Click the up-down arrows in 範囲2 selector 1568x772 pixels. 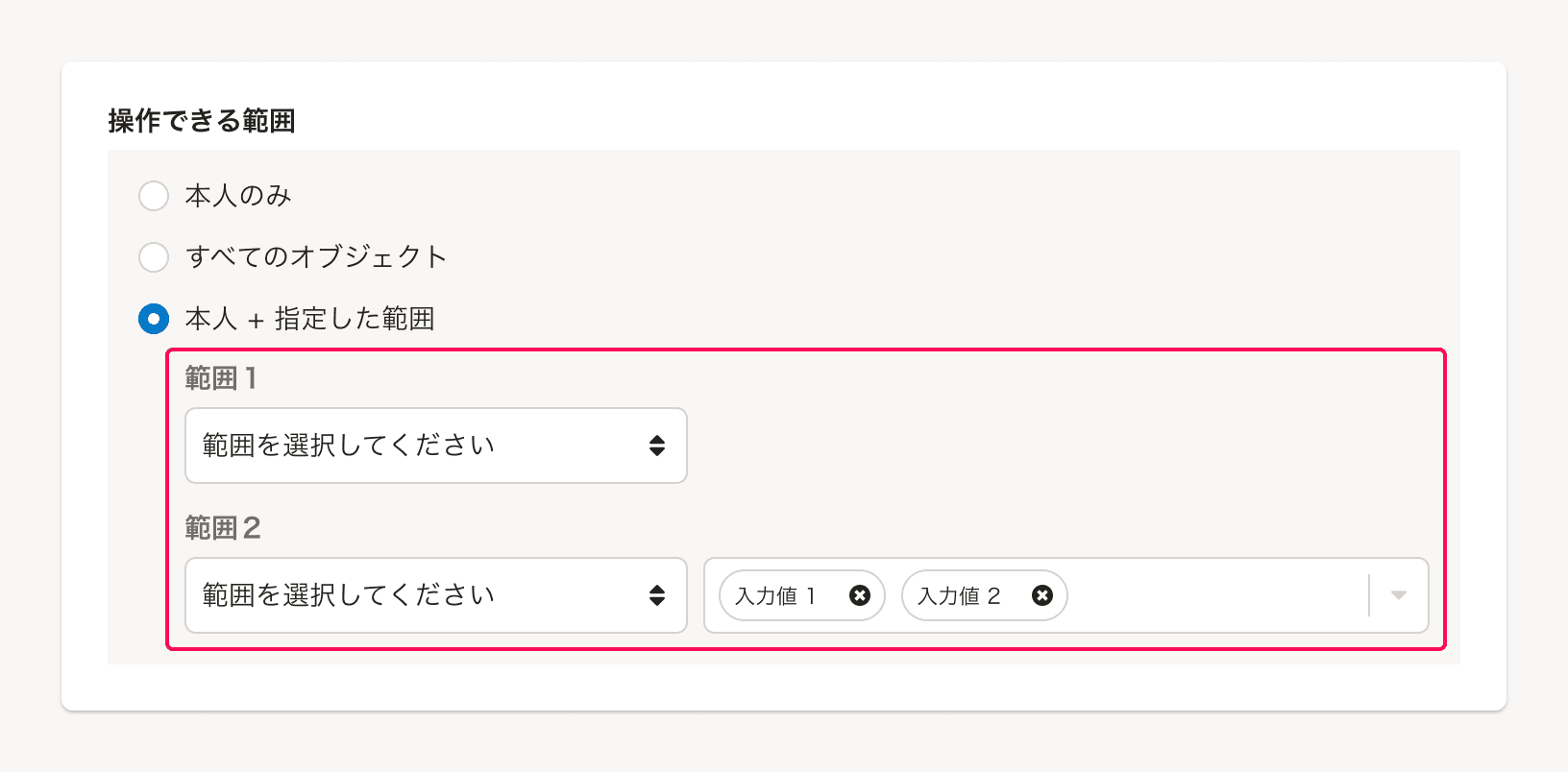pyautogui.click(x=656, y=595)
